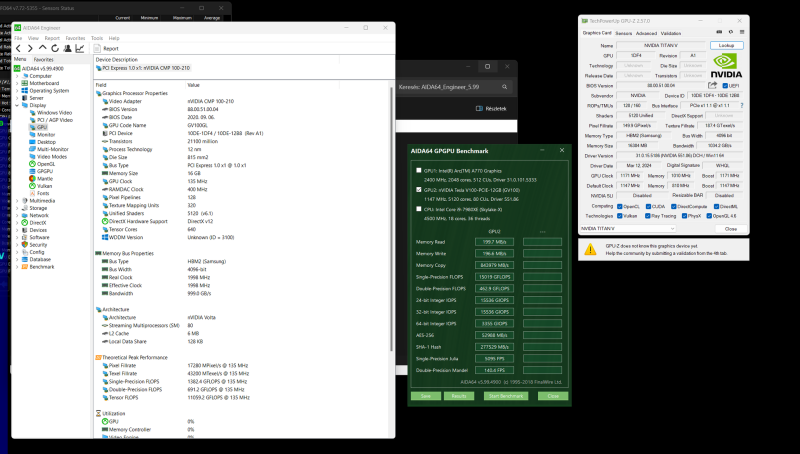800x454 pixels.
Task: Open the AIDA64 File menu
Action: tap(18, 38)
